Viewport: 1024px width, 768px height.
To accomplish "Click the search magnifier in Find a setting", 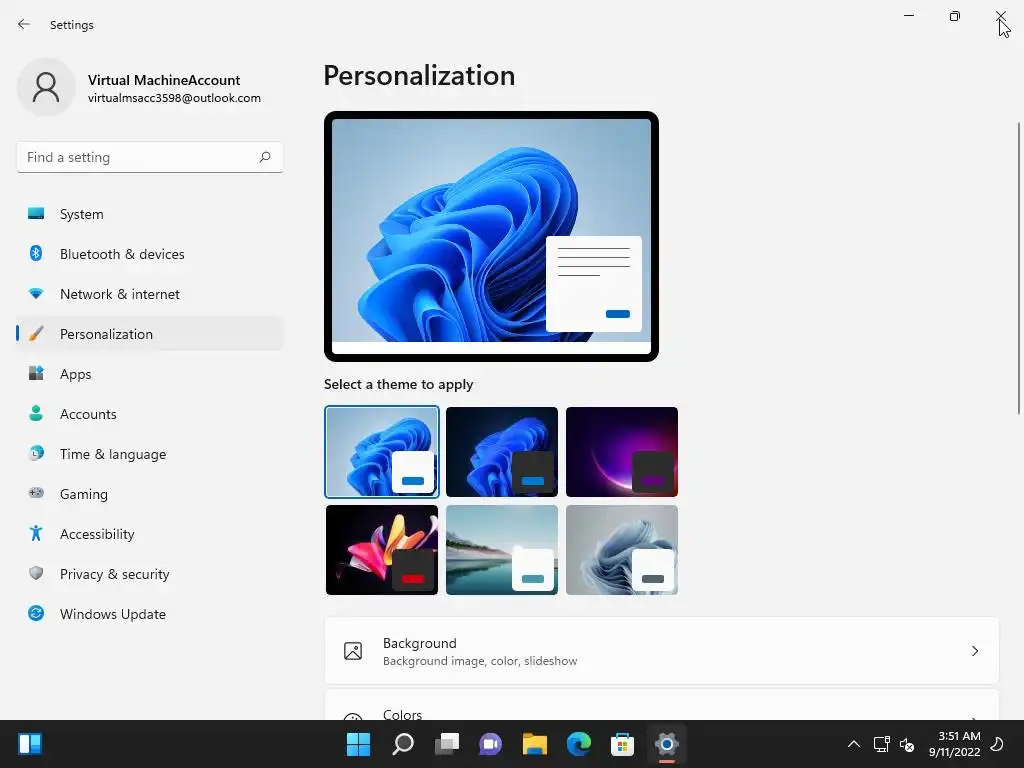I will (264, 157).
